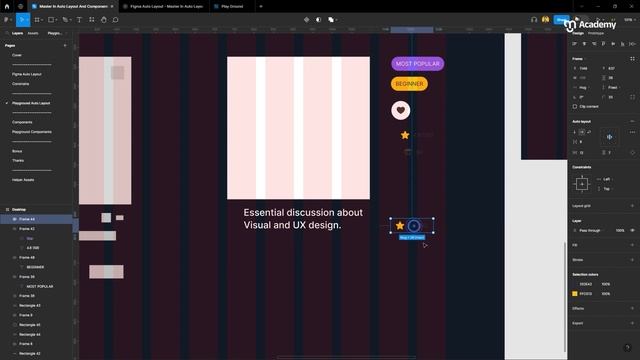This screenshot has width=640, height=360.
Task: Click the home icon in title bar
Action: click(x=7, y=7)
